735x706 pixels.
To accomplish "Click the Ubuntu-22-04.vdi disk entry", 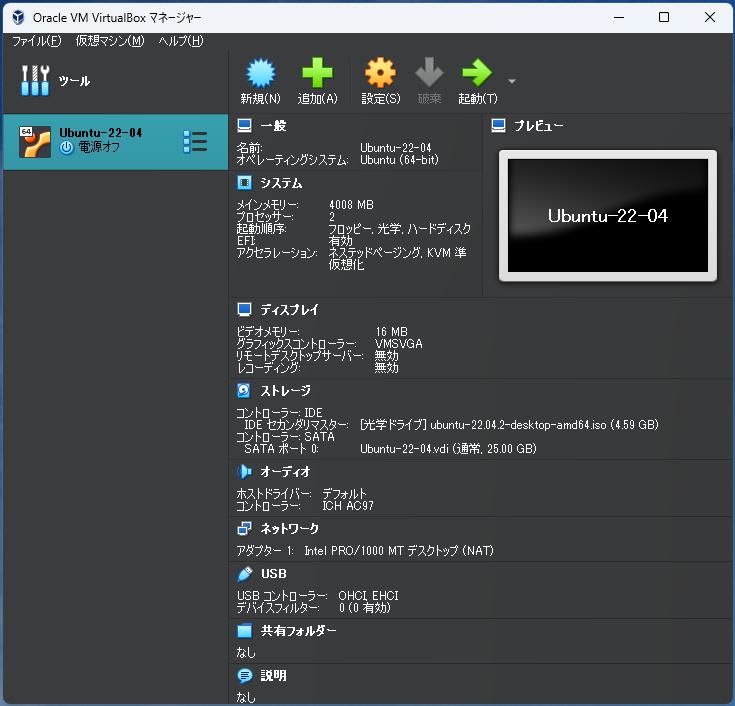I will click(x=448, y=449).
